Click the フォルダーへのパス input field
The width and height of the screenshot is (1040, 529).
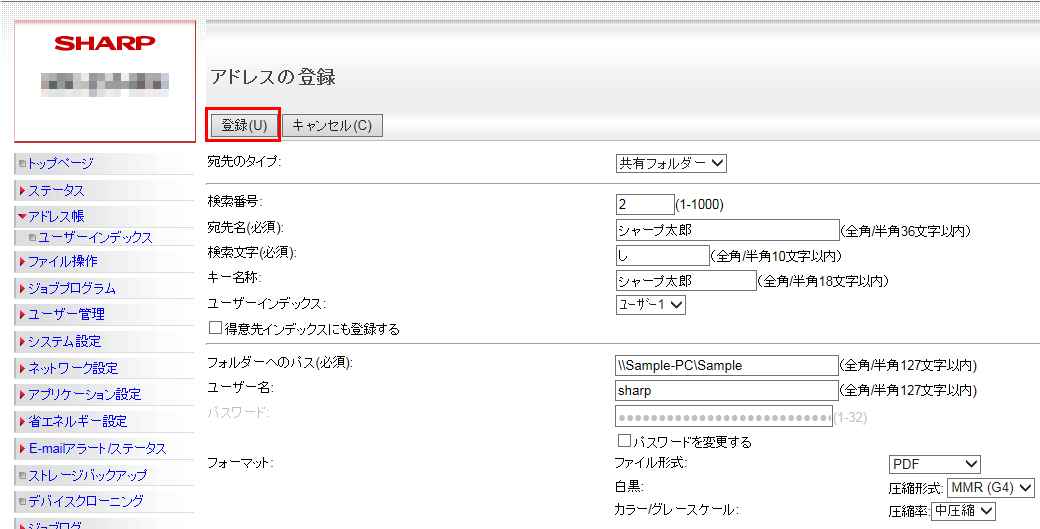click(726, 365)
